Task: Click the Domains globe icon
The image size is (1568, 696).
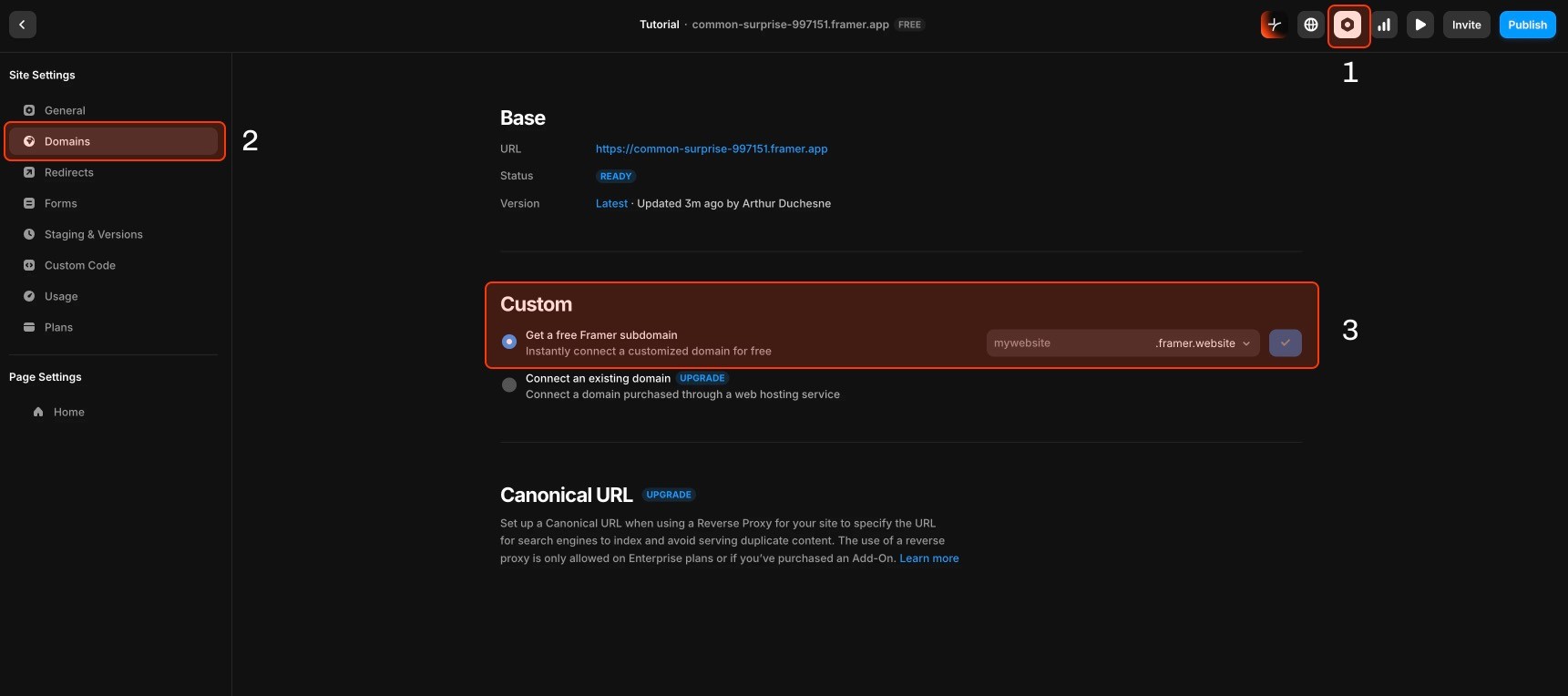Action: click(x=29, y=141)
